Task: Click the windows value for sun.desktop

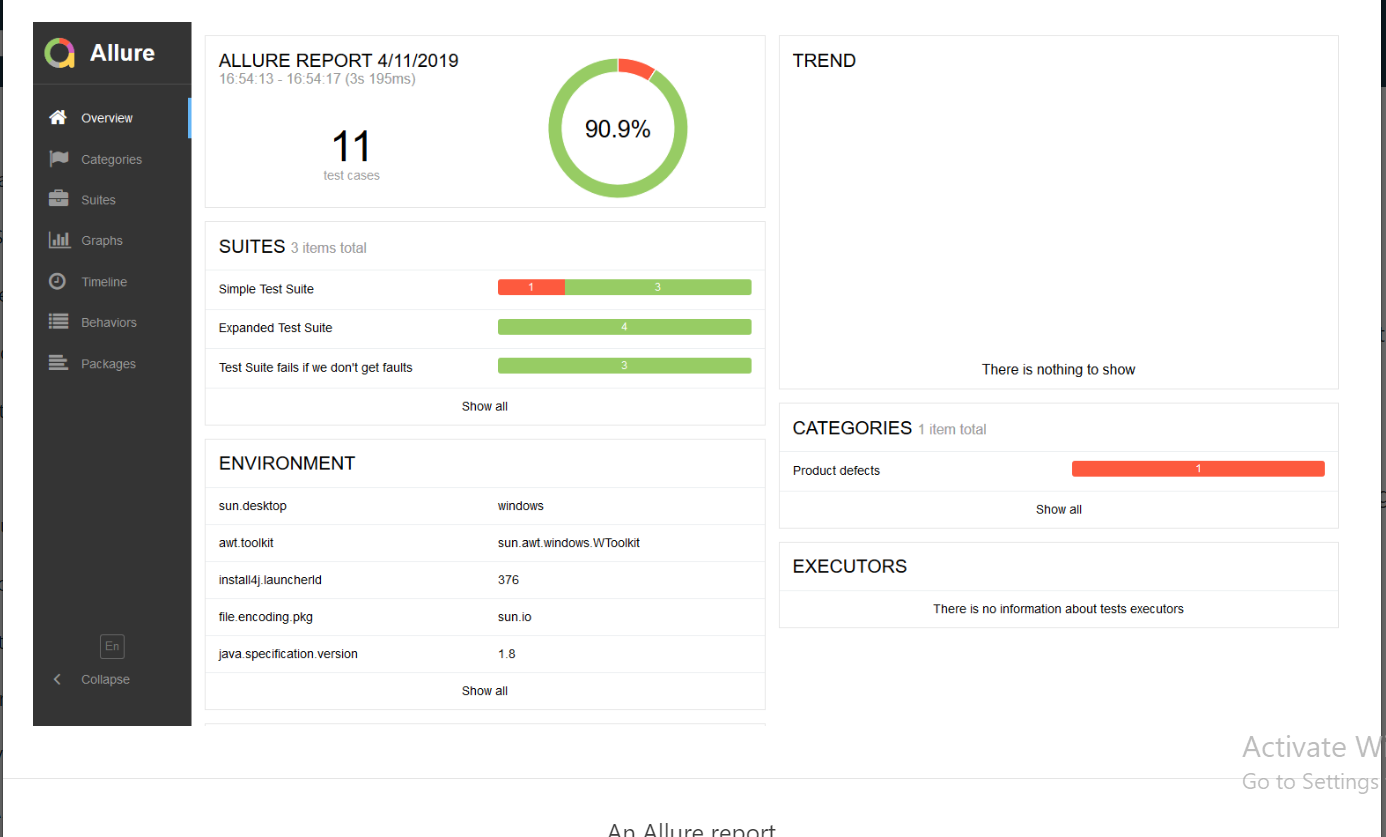Action: pos(521,506)
